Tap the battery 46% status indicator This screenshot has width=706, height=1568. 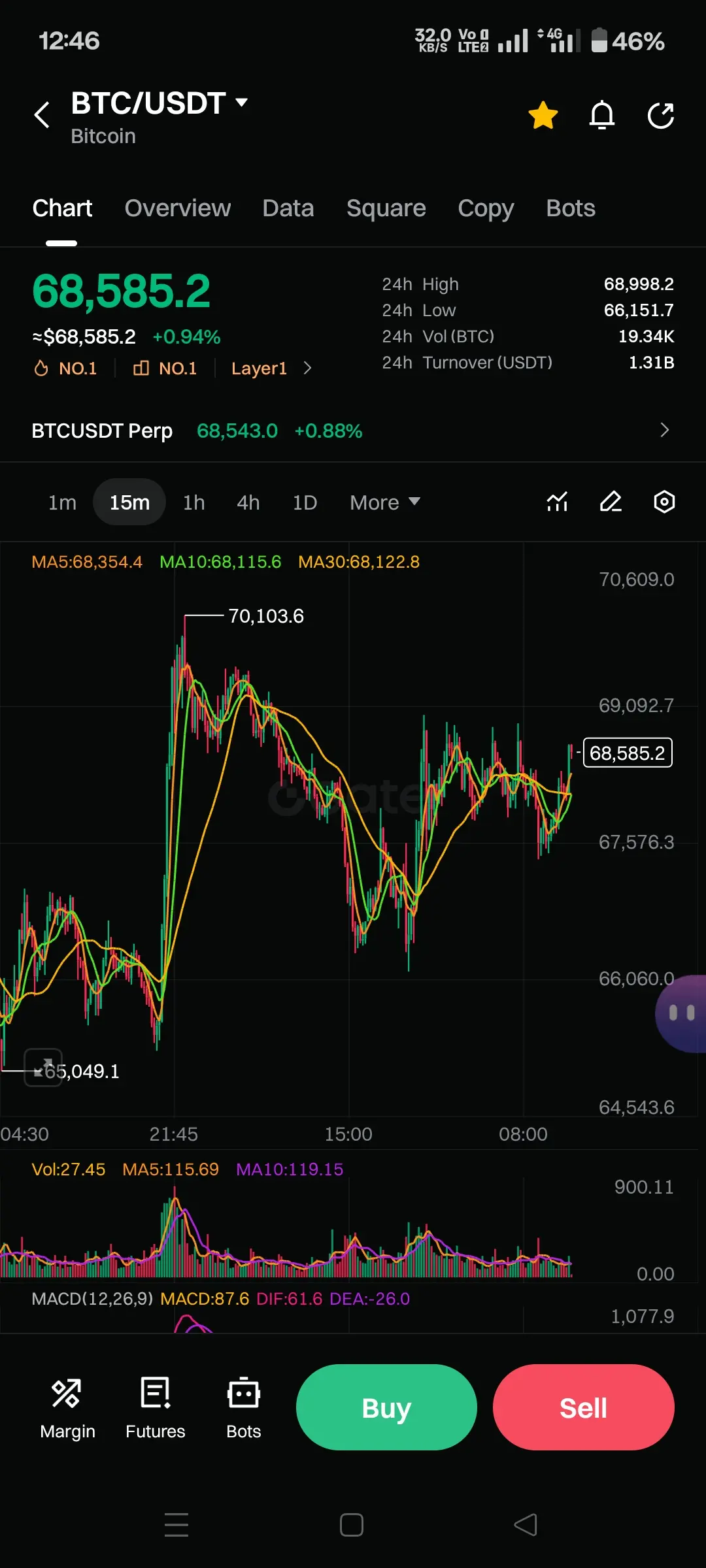coord(628,41)
